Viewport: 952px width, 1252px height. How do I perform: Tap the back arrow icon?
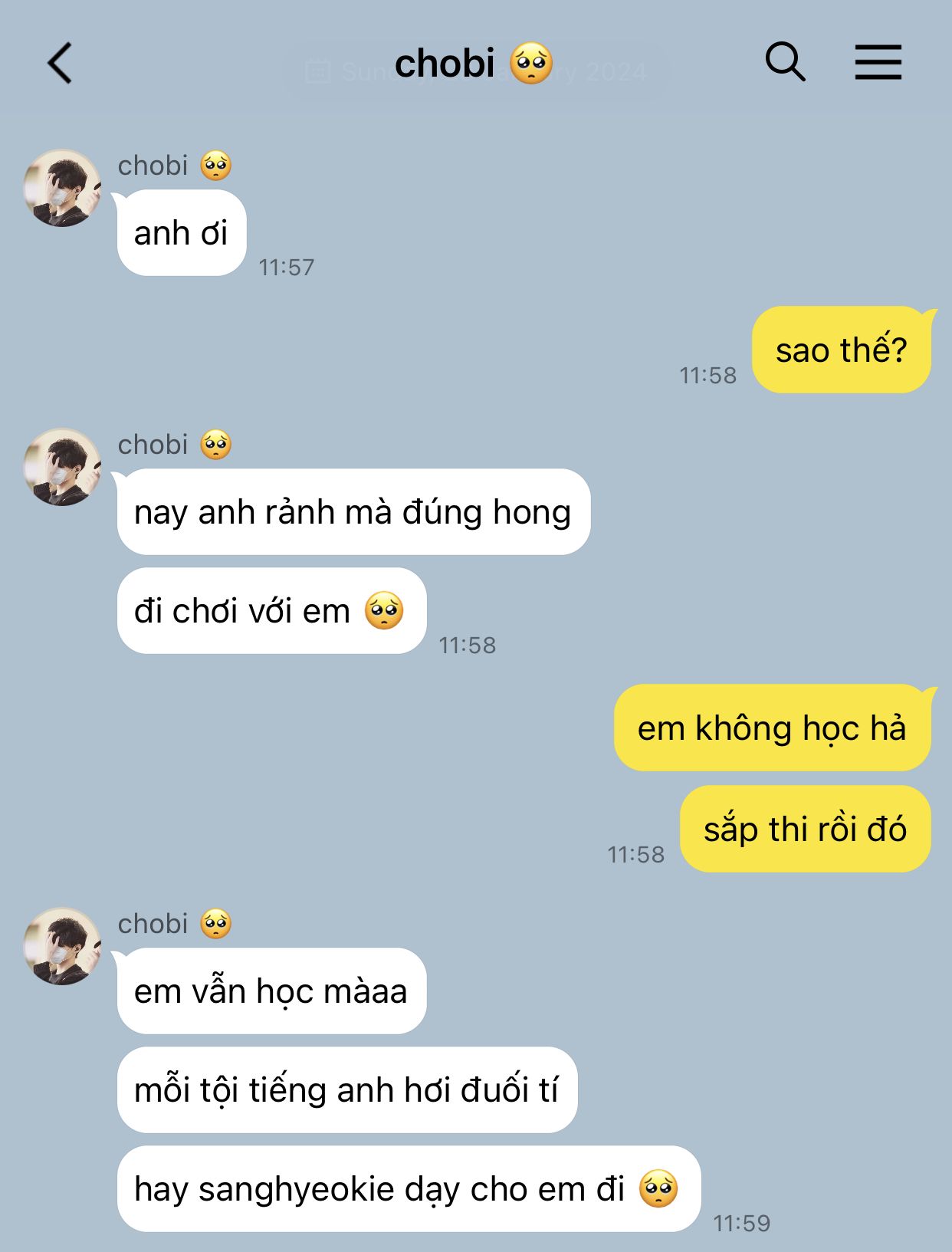point(60,63)
